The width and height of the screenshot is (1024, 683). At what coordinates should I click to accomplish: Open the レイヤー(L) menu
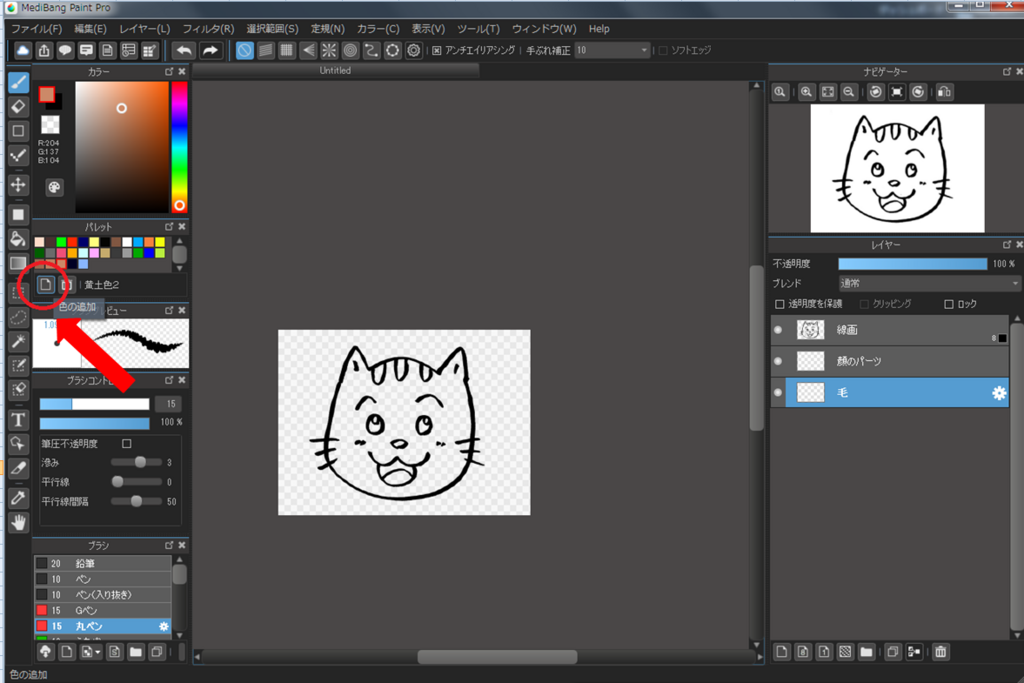coord(144,29)
